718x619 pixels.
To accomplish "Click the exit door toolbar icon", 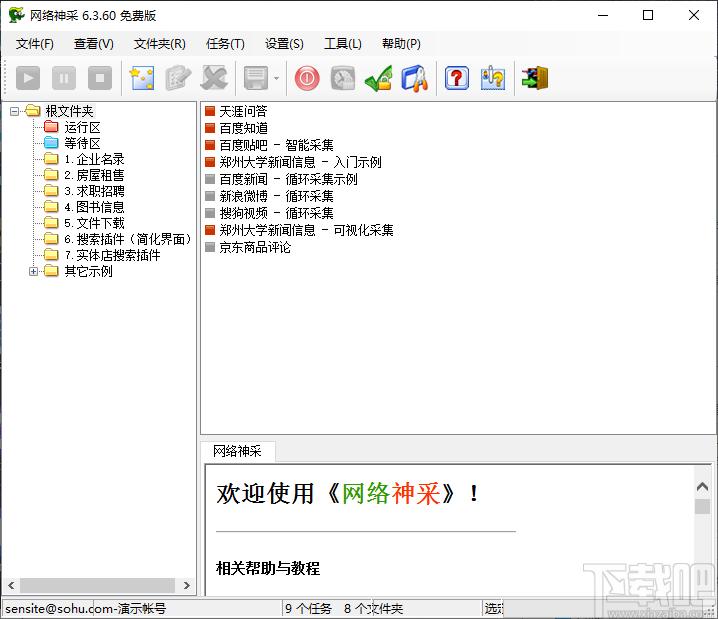I will click(534, 78).
